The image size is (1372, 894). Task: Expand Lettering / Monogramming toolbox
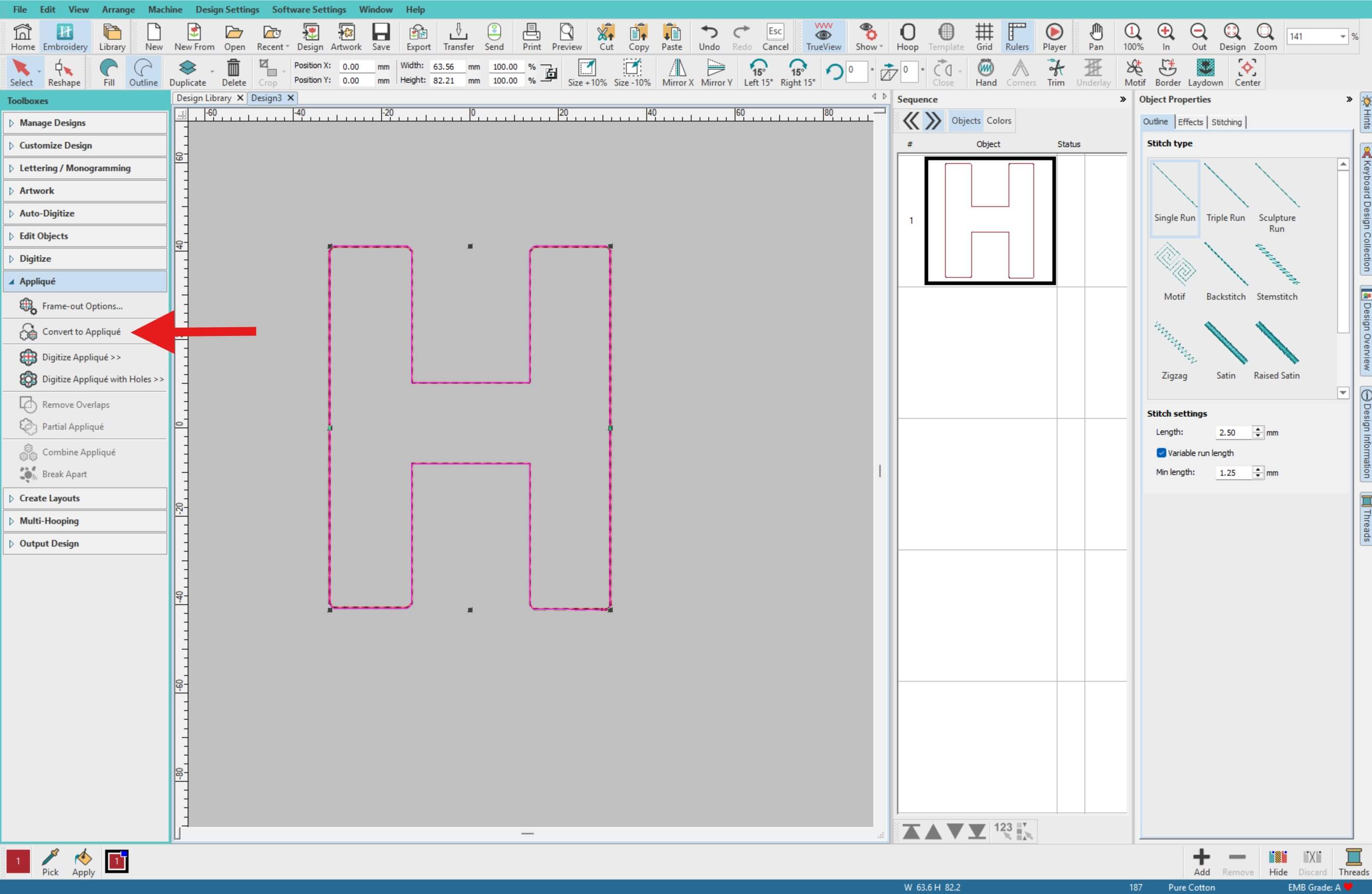coord(85,168)
